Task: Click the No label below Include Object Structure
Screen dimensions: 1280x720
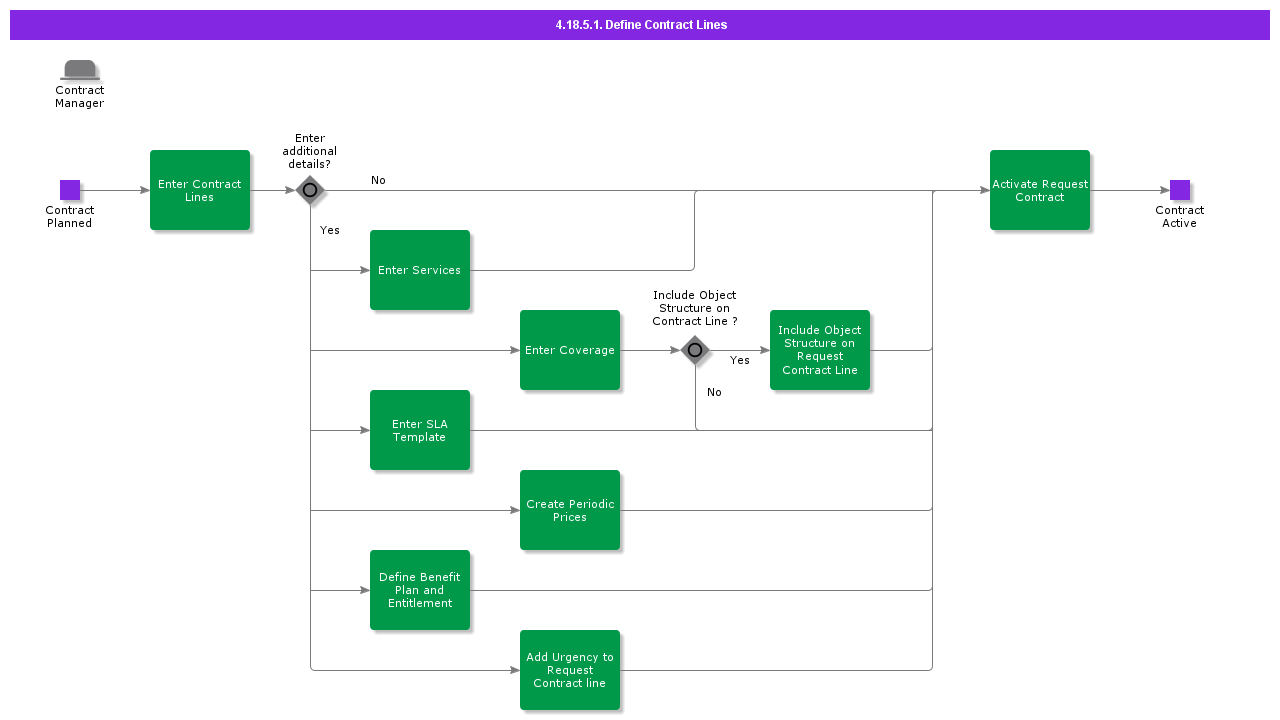Action: tap(714, 392)
